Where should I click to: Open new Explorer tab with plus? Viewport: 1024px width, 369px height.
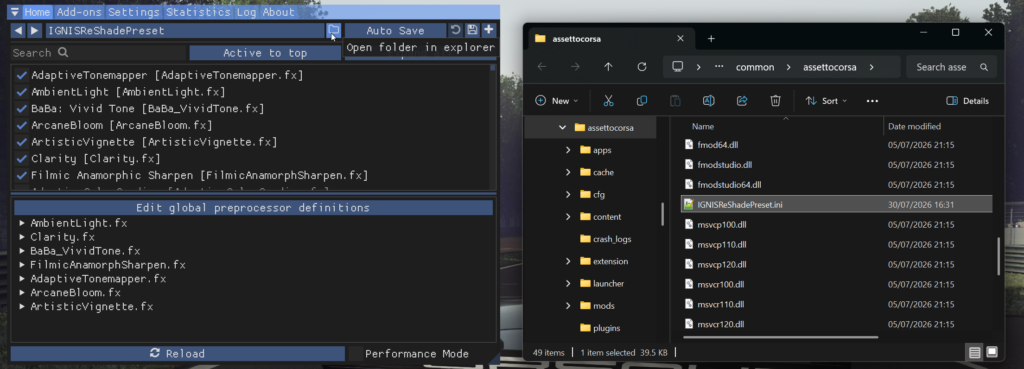tap(711, 39)
